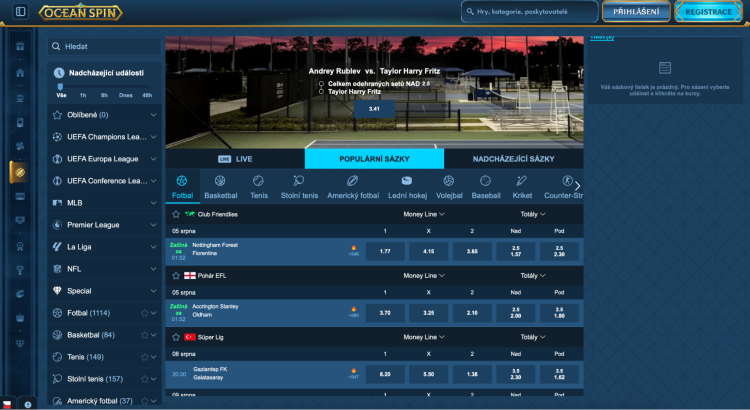The height and width of the screenshot is (410, 750).
Task: Open the clover icon in left rail
Action: coord(20,146)
